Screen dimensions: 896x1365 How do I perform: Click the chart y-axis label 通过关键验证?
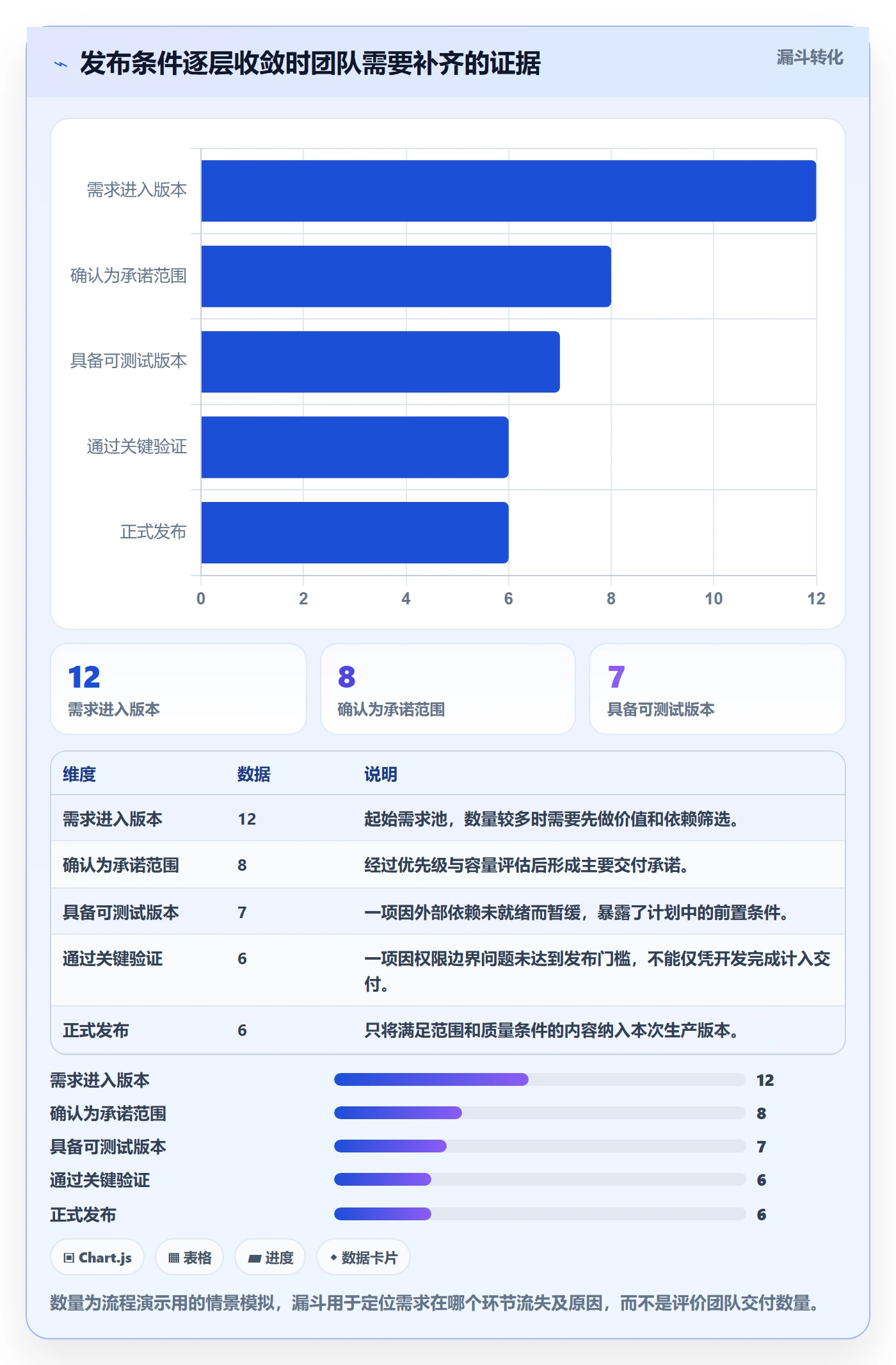coord(137,446)
